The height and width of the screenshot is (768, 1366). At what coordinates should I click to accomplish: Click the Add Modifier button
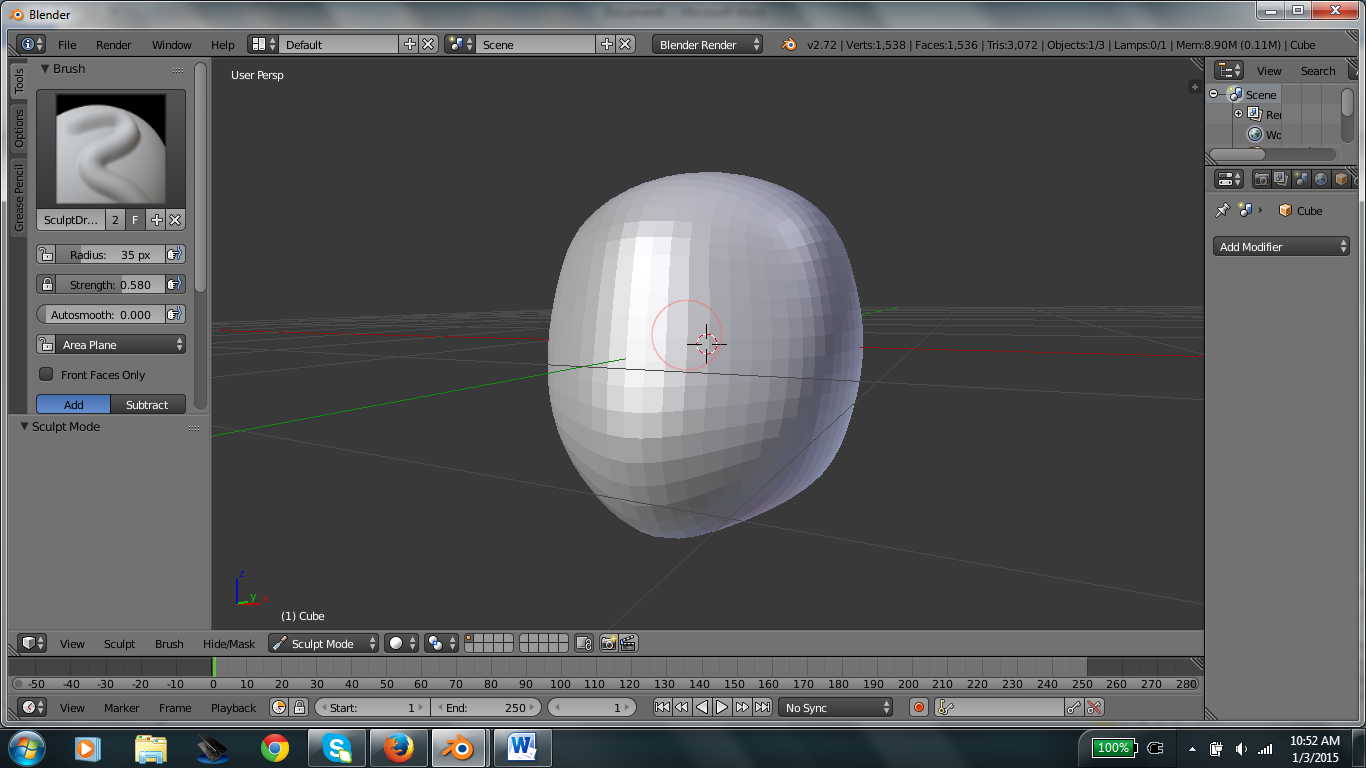[x=1281, y=246]
